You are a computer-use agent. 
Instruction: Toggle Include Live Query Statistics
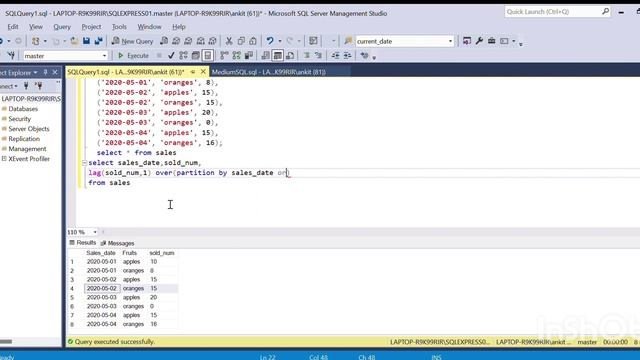pos(236,56)
